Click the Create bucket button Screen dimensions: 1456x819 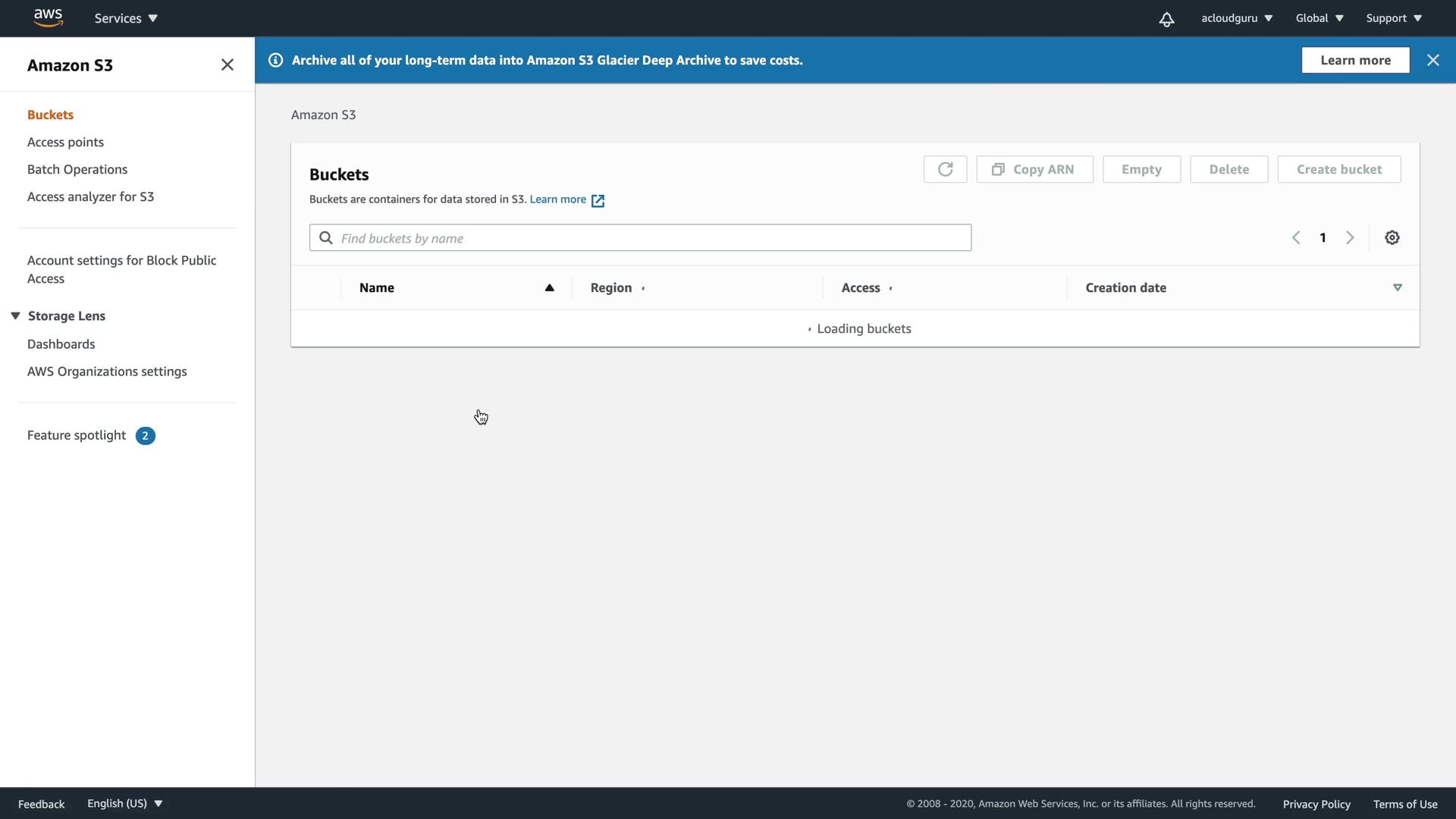[x=1338, y=169]
